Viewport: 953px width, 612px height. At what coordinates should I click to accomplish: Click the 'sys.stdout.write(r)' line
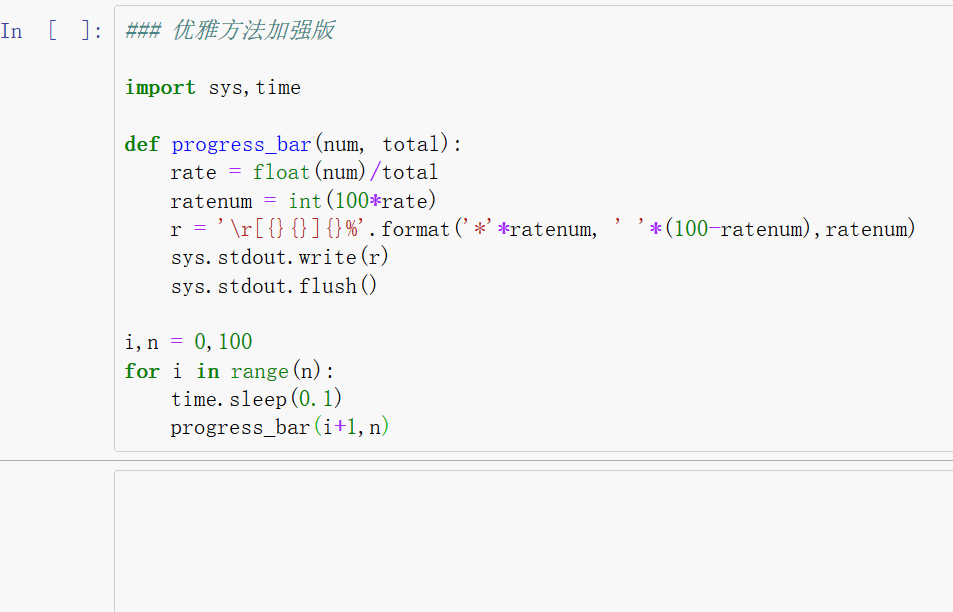click(280, 258)
